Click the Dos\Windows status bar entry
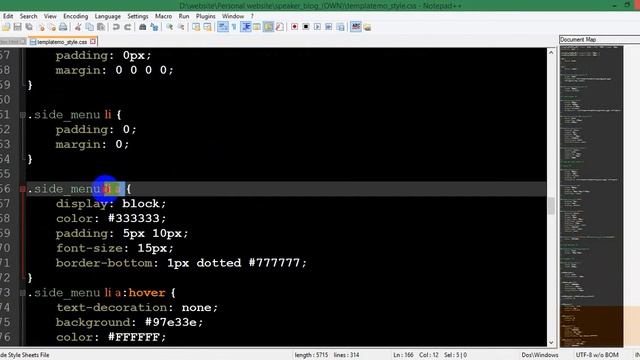Image resolution: width=640 pixels, height=360 pixels. click(540, 355)
